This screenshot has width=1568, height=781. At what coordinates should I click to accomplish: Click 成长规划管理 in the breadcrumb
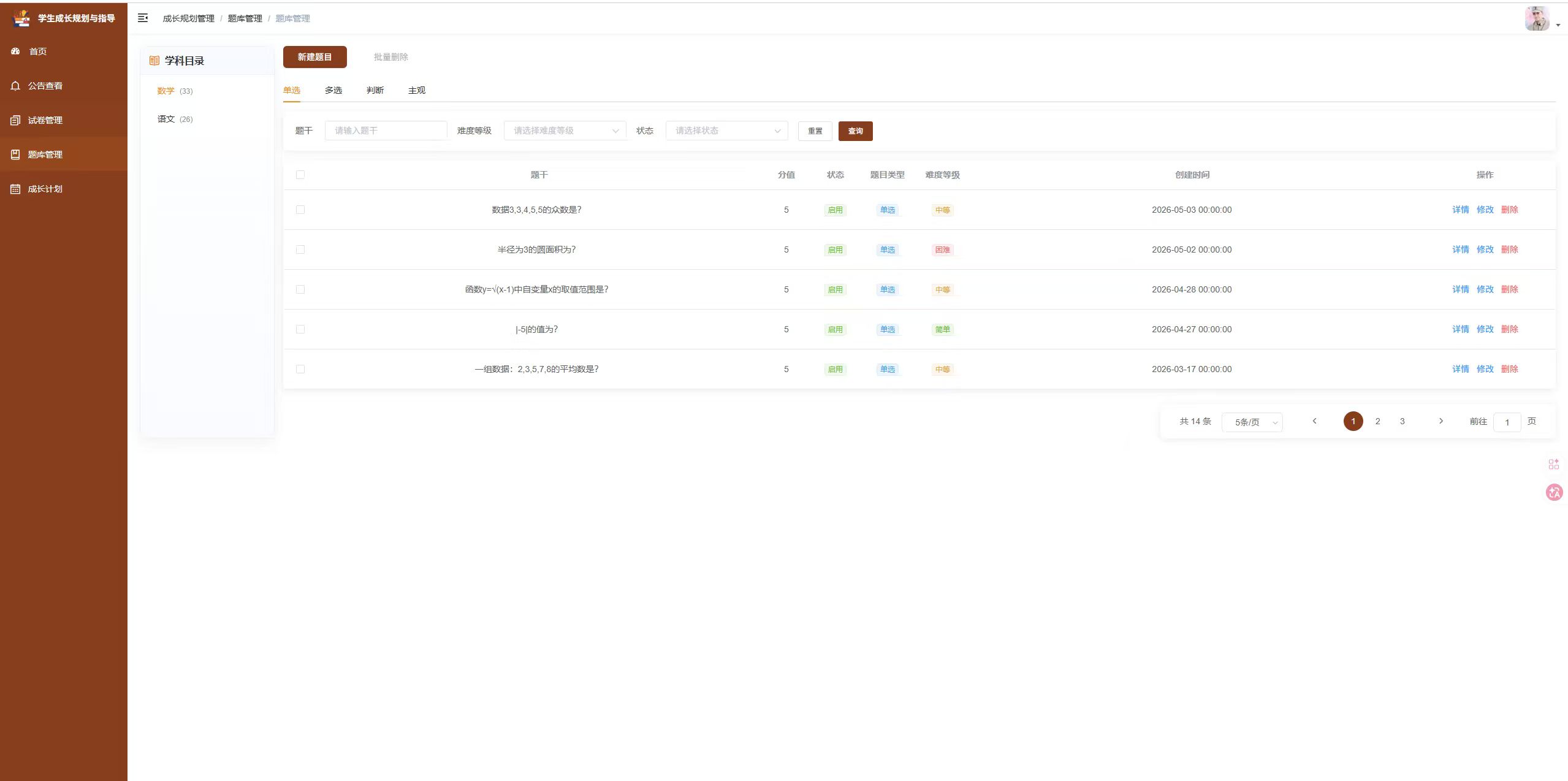point(189,18)
